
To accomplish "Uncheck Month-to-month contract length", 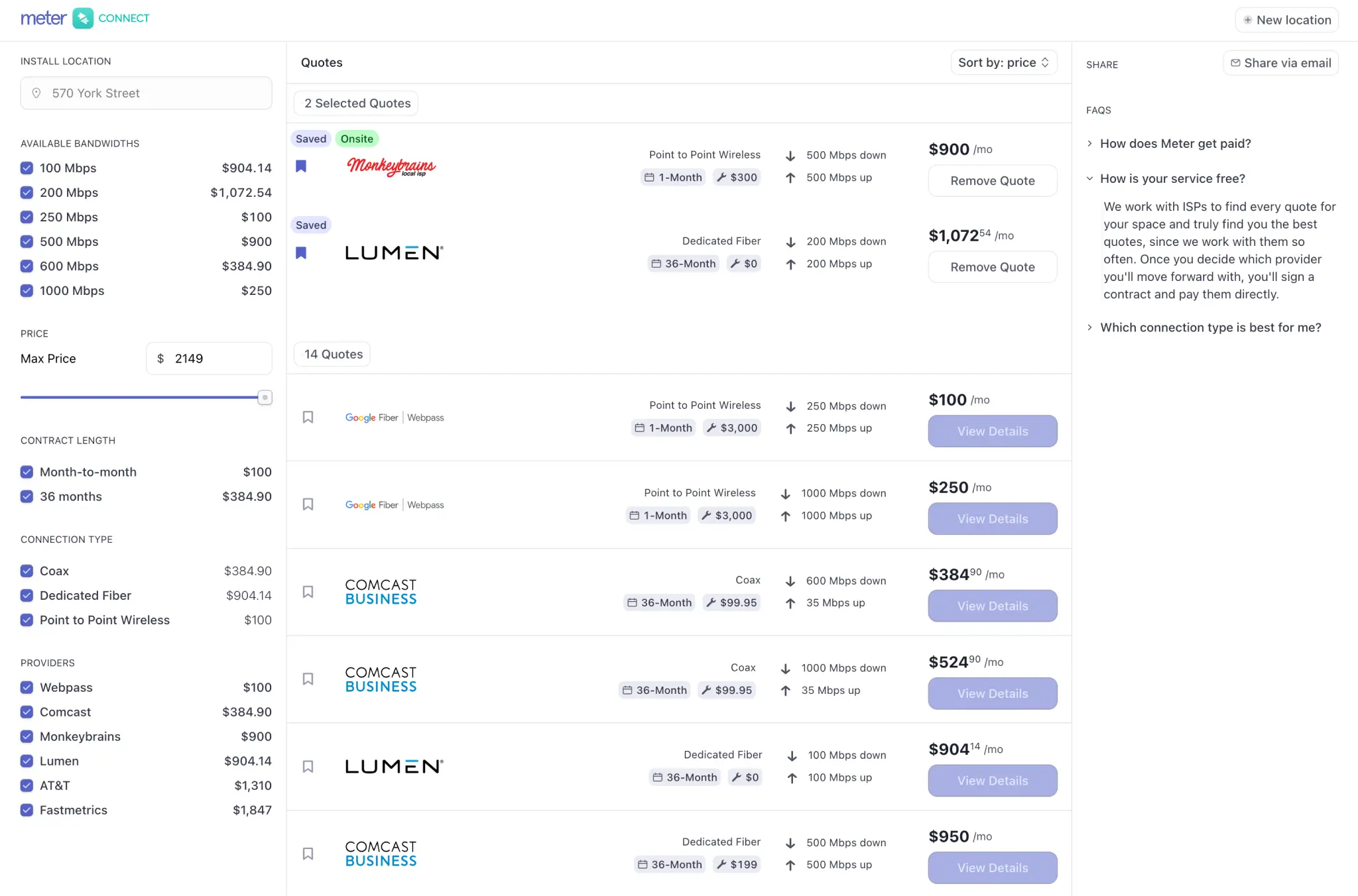I will (27, 472).
